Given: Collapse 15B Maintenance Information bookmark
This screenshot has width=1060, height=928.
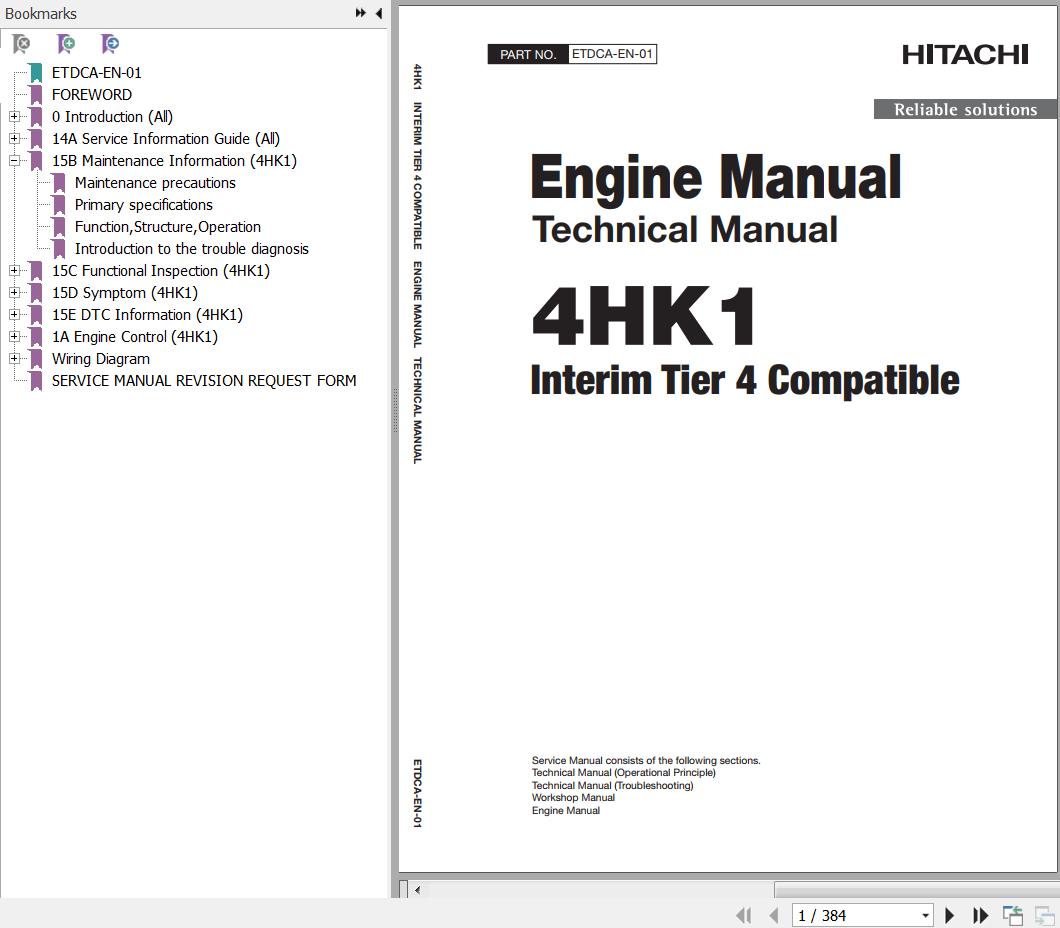Looking at the screenshot, I should (14, 160).
